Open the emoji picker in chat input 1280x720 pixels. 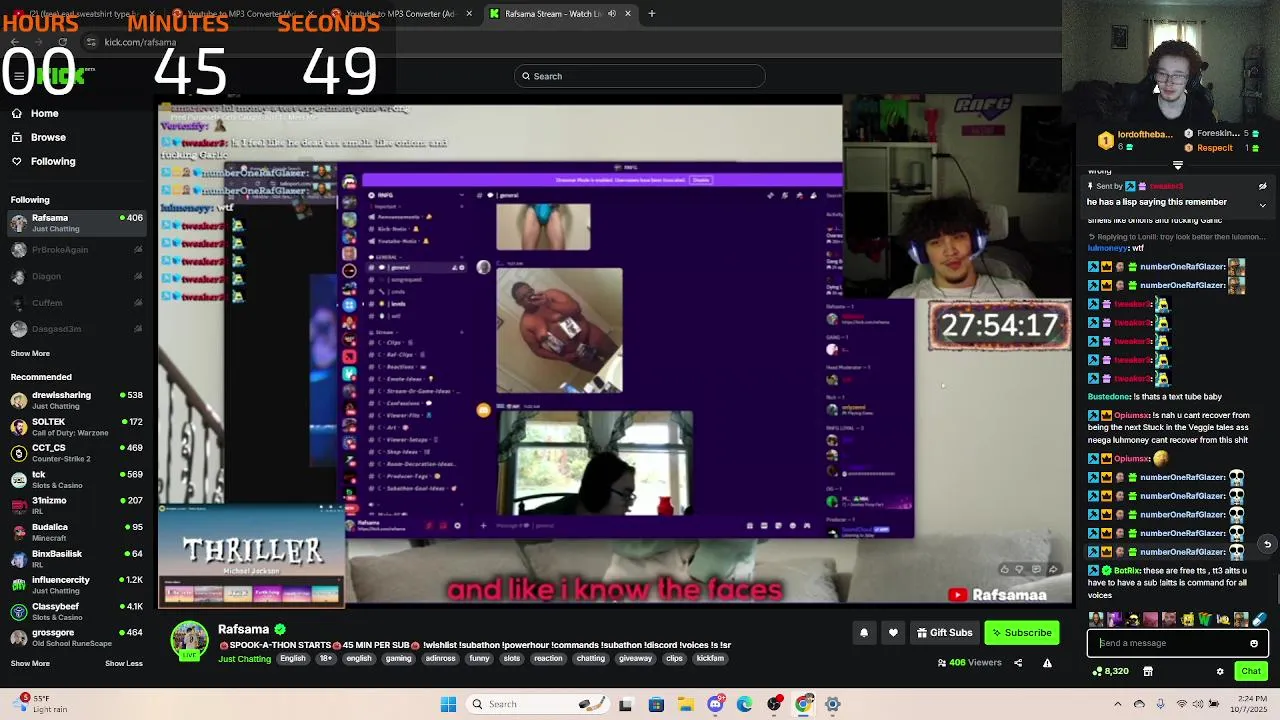click(1254, 643)
